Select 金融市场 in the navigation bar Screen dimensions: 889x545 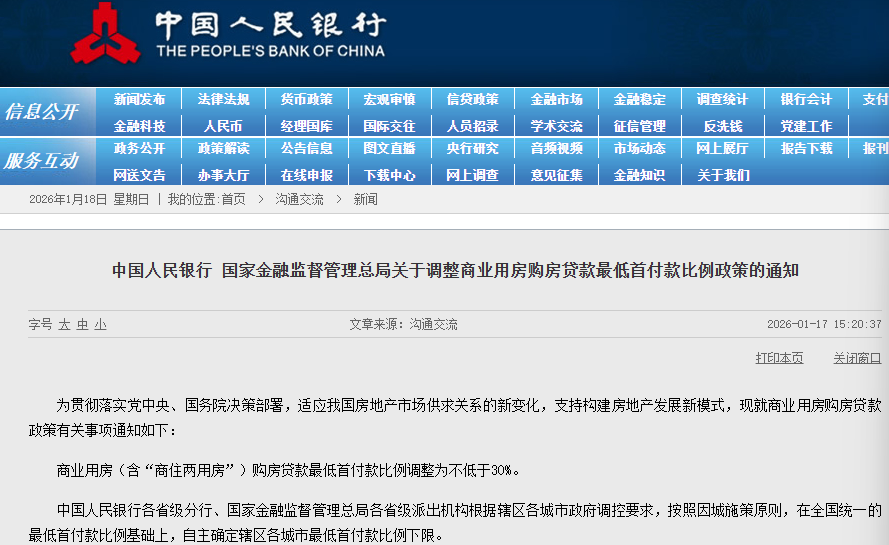click(x=556, y=99)
